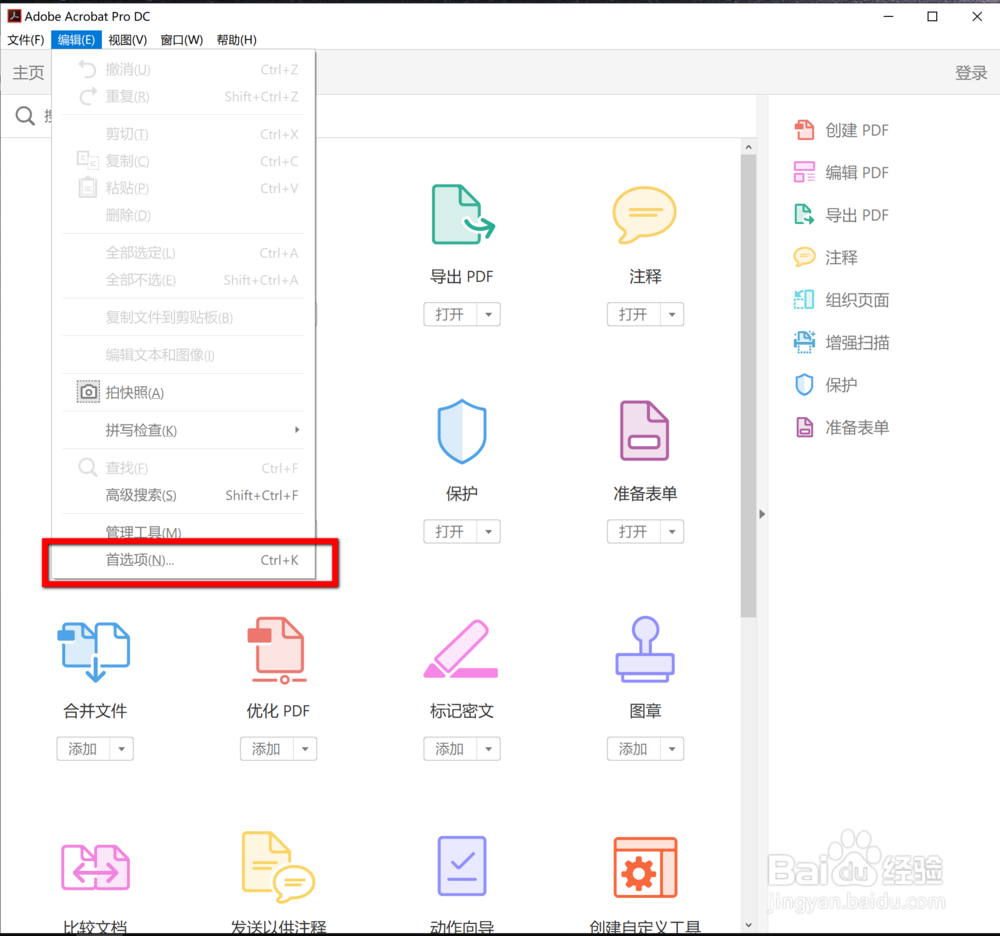Click the Protect shield tool icon in main area
This screenshot has height=936, width=1000.
[462, 431]
